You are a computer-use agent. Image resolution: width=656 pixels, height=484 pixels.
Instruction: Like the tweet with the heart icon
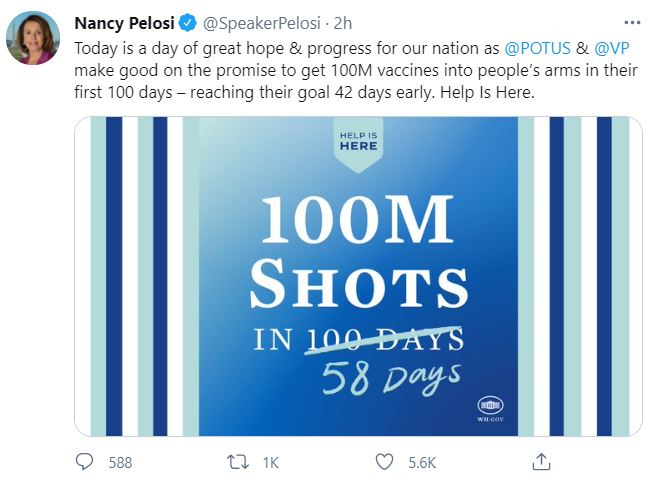pyautogui.click(x=384, y=462)
